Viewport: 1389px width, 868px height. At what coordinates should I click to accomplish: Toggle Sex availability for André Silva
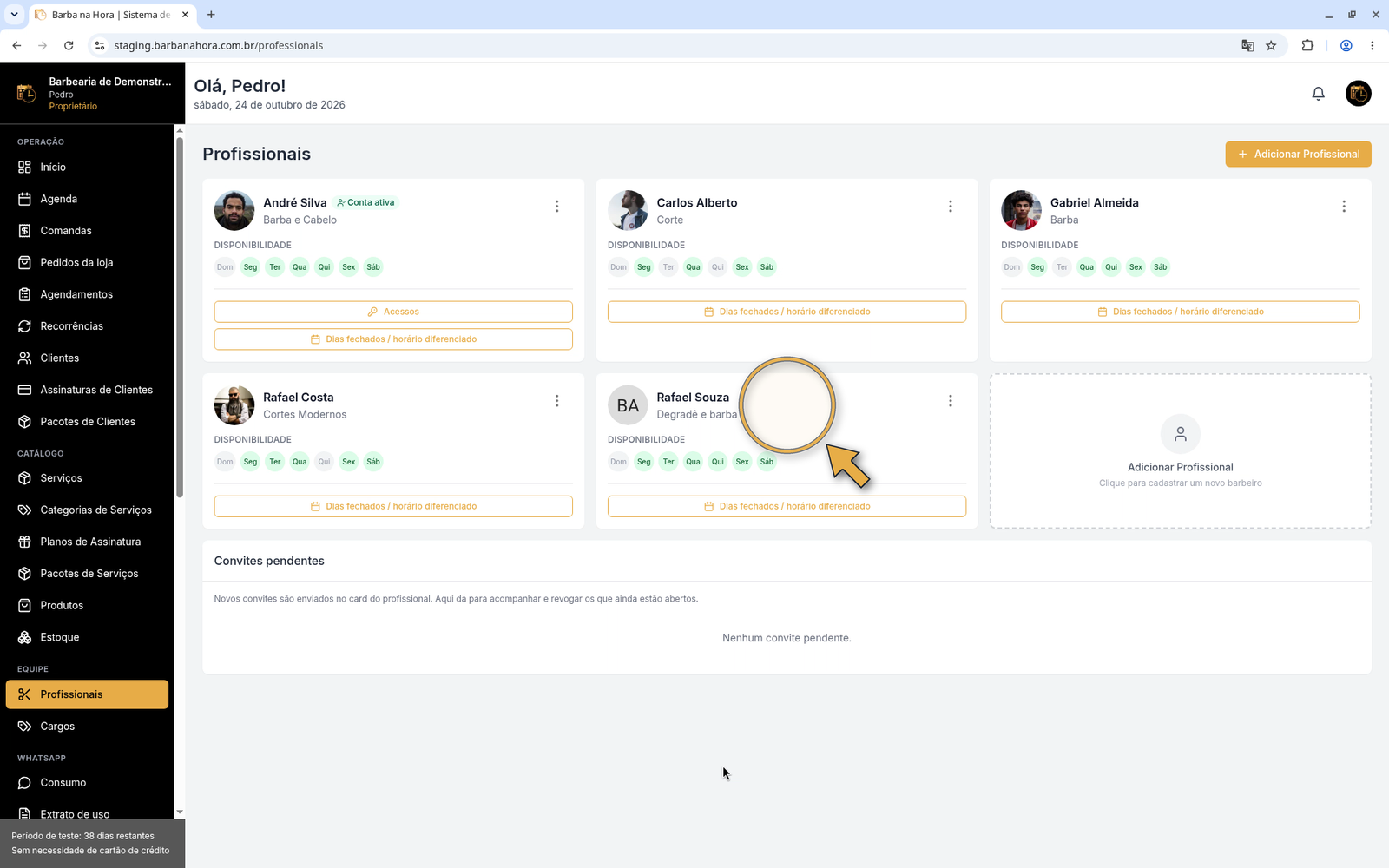(x=348, y=267)
